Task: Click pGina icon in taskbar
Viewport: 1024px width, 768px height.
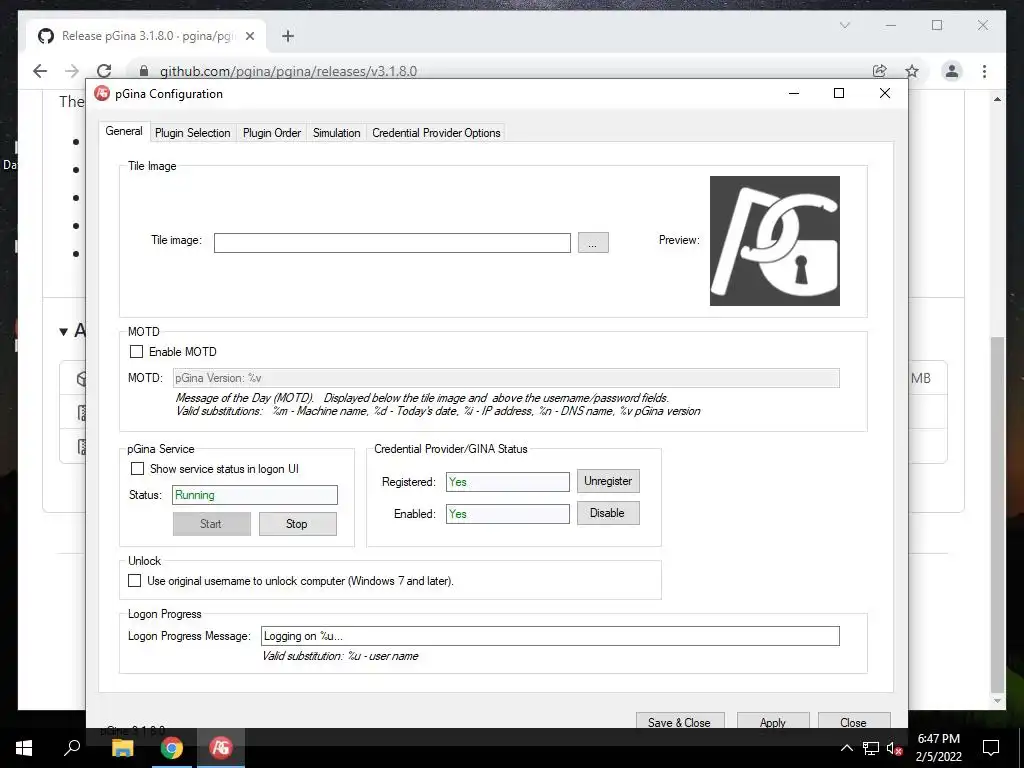Action: (221, 748)
